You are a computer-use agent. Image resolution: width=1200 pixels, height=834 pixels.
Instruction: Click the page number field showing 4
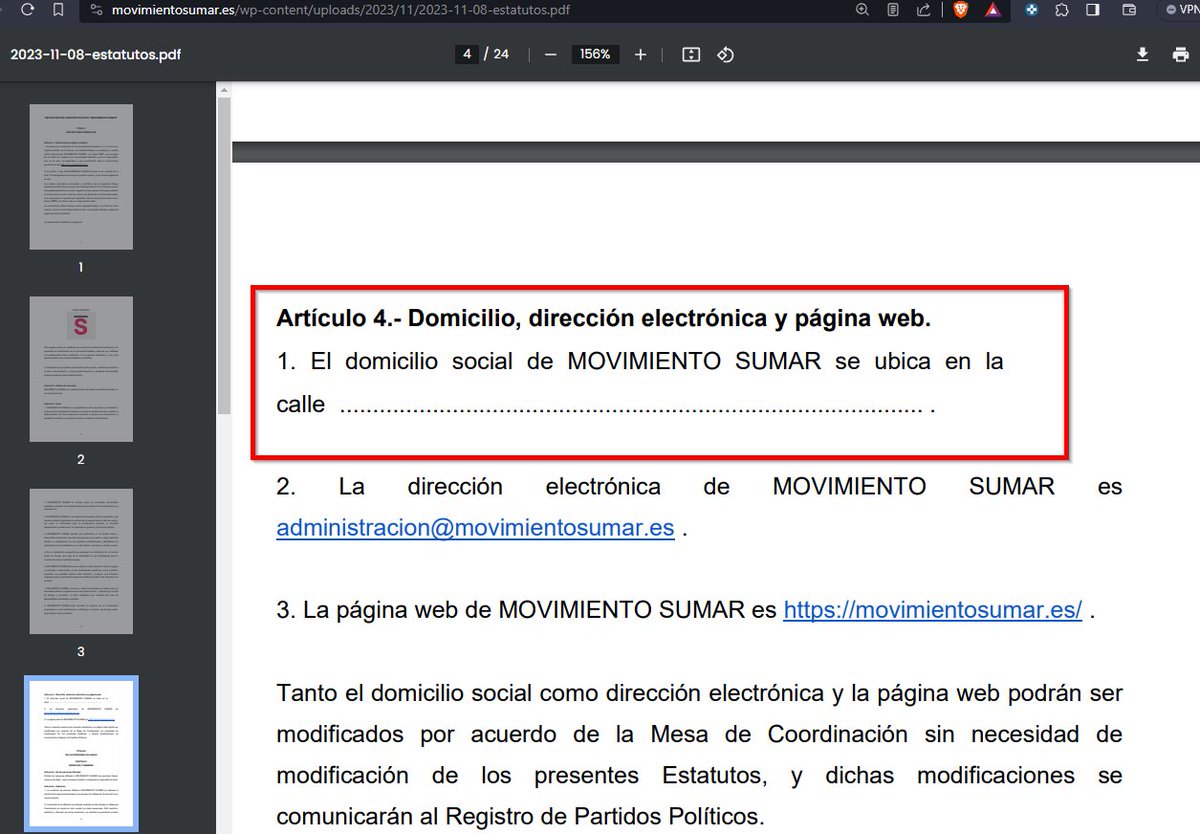466,54
